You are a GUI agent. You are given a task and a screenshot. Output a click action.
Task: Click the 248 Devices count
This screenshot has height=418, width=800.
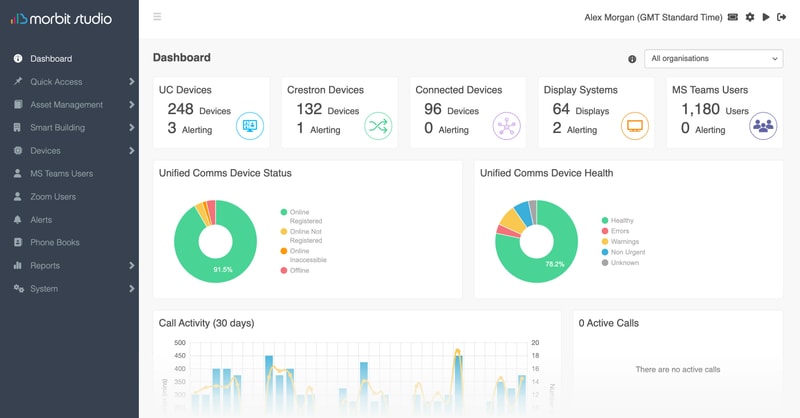coord(199,109)
